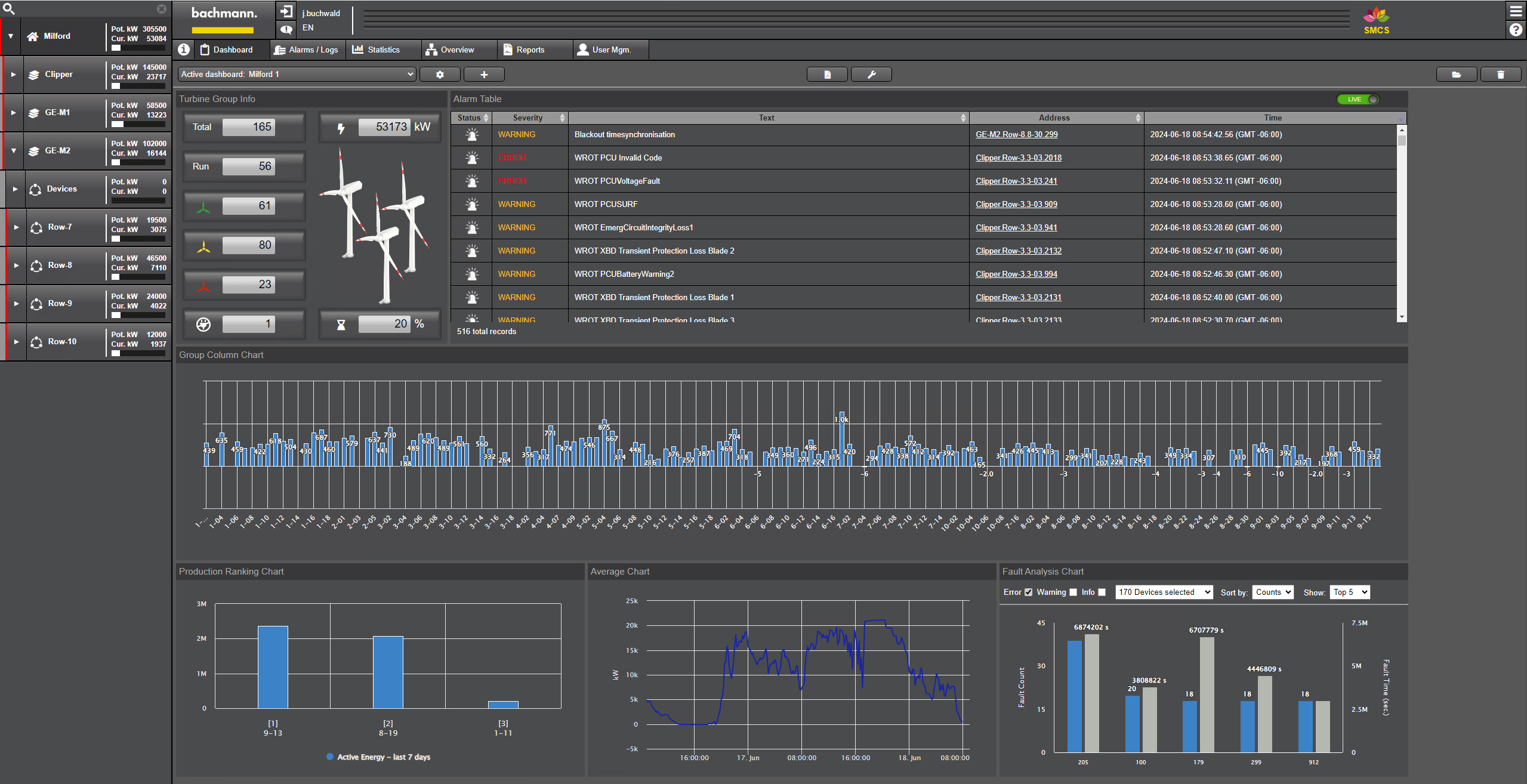
Task: Open the Show Top 5 dropdown
Action: 1350,592
